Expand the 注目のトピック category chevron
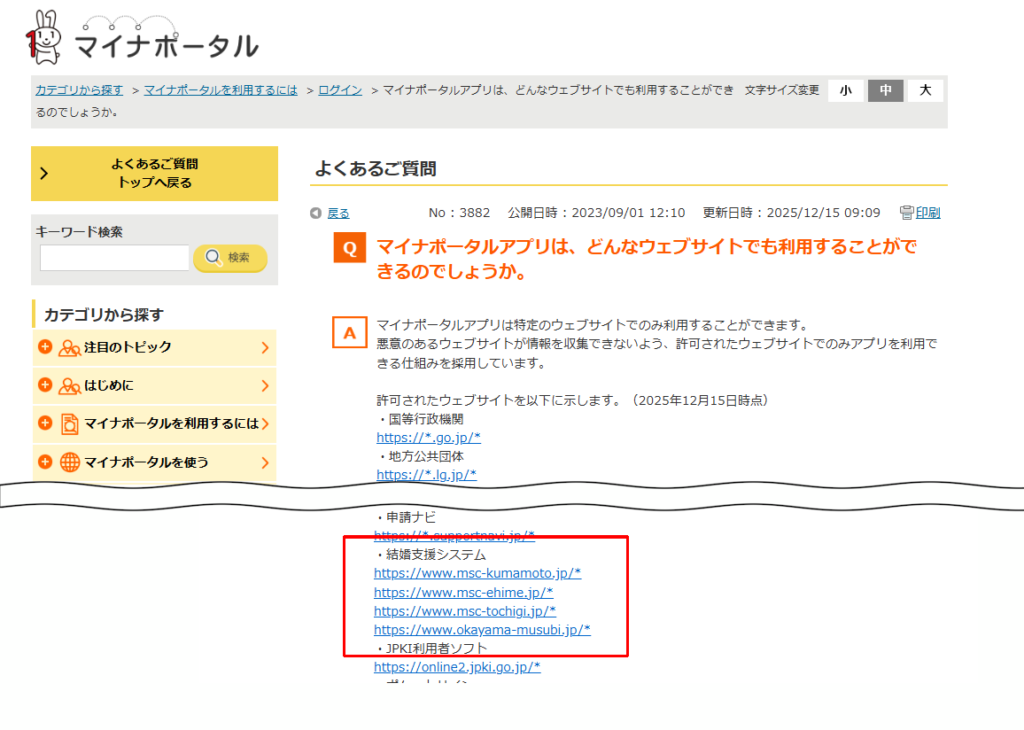Screen dimensions: 1024x730 tap(265, 348)
